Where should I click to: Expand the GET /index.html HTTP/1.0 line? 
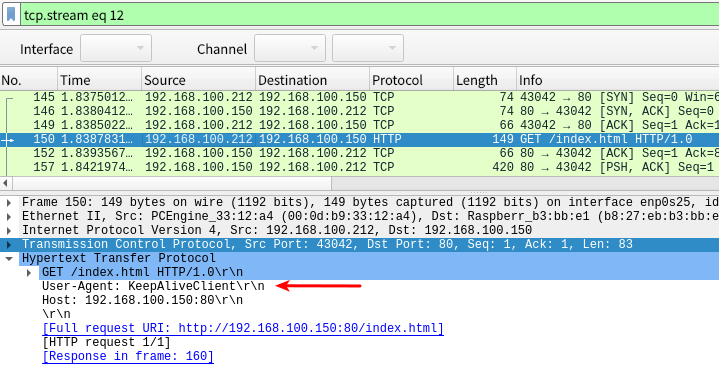tap(29, 273)
